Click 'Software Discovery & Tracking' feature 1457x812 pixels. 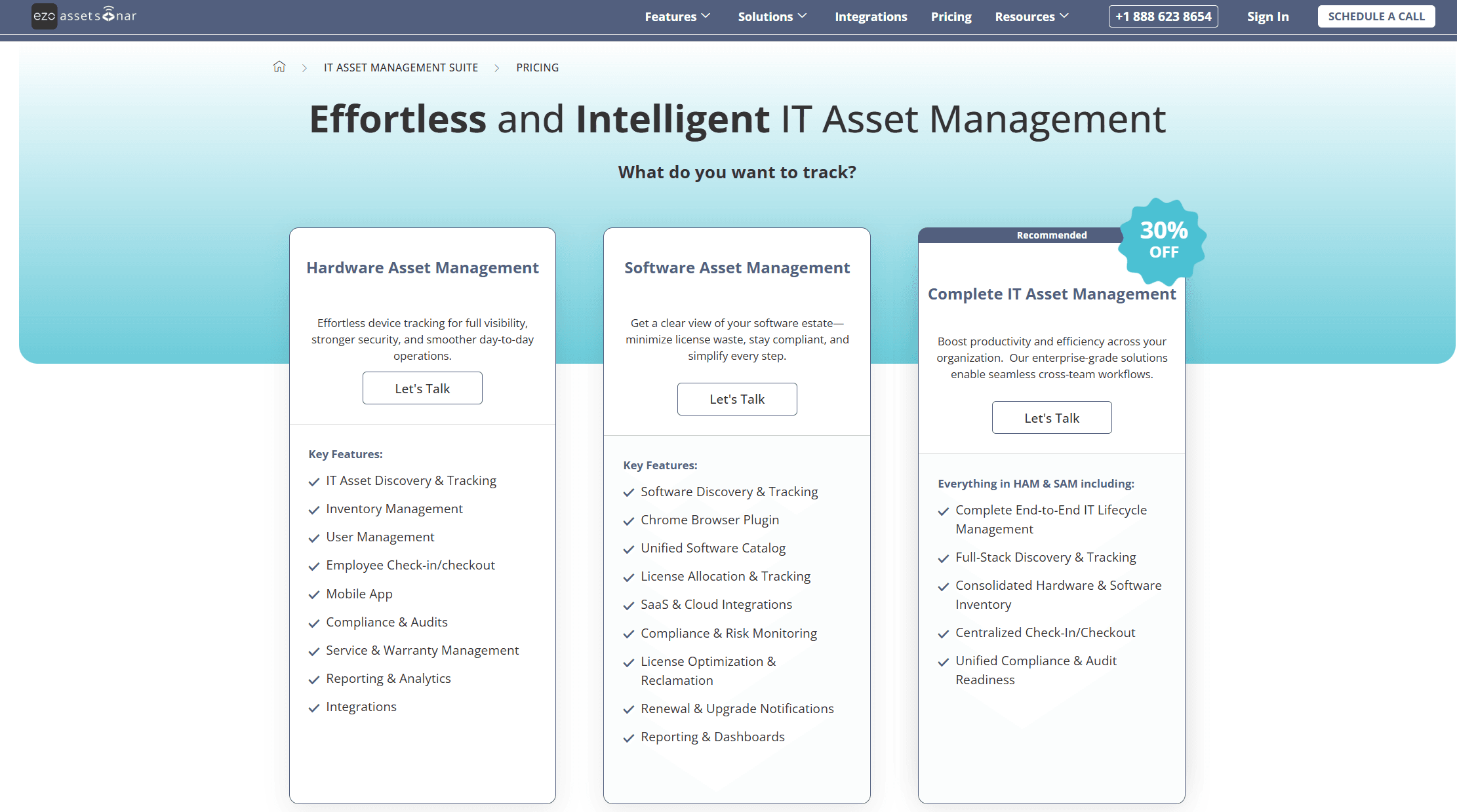point(729,492)
